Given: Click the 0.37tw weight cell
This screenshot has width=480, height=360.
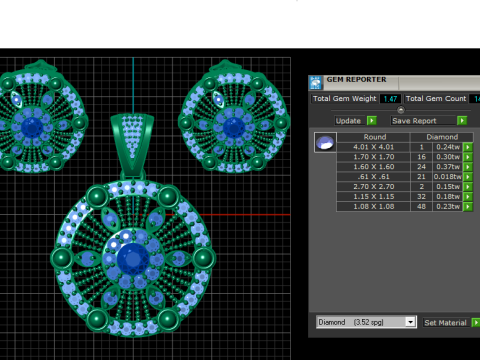Looking at the screenshot, I should [x=448, y=167].
